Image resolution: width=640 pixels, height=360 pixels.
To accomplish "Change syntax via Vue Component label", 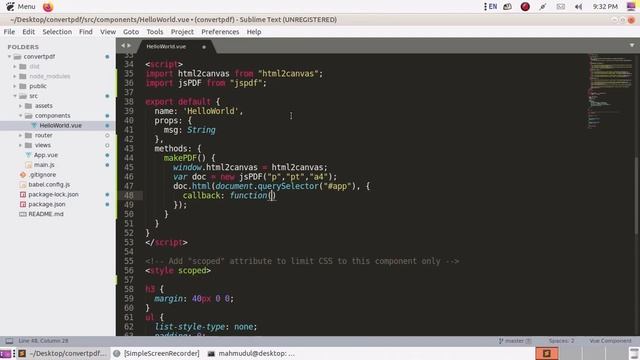I will pos(610,341).
